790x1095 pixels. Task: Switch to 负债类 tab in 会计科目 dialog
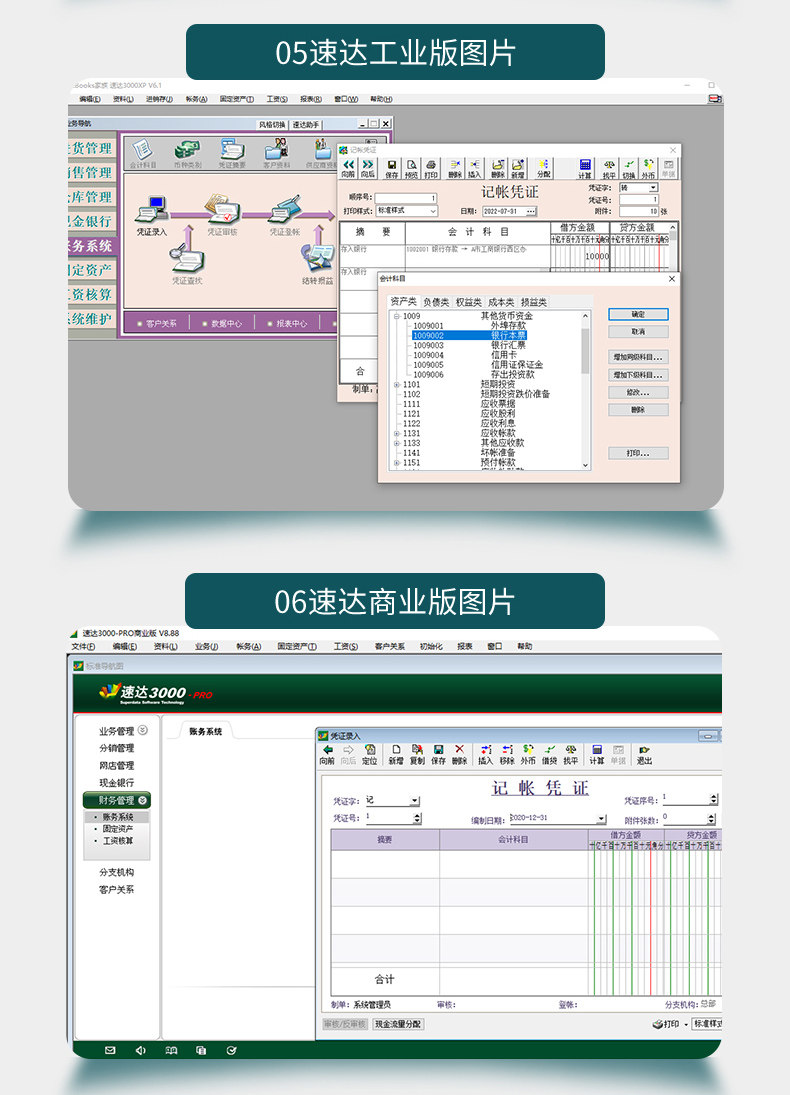[436, 302]
